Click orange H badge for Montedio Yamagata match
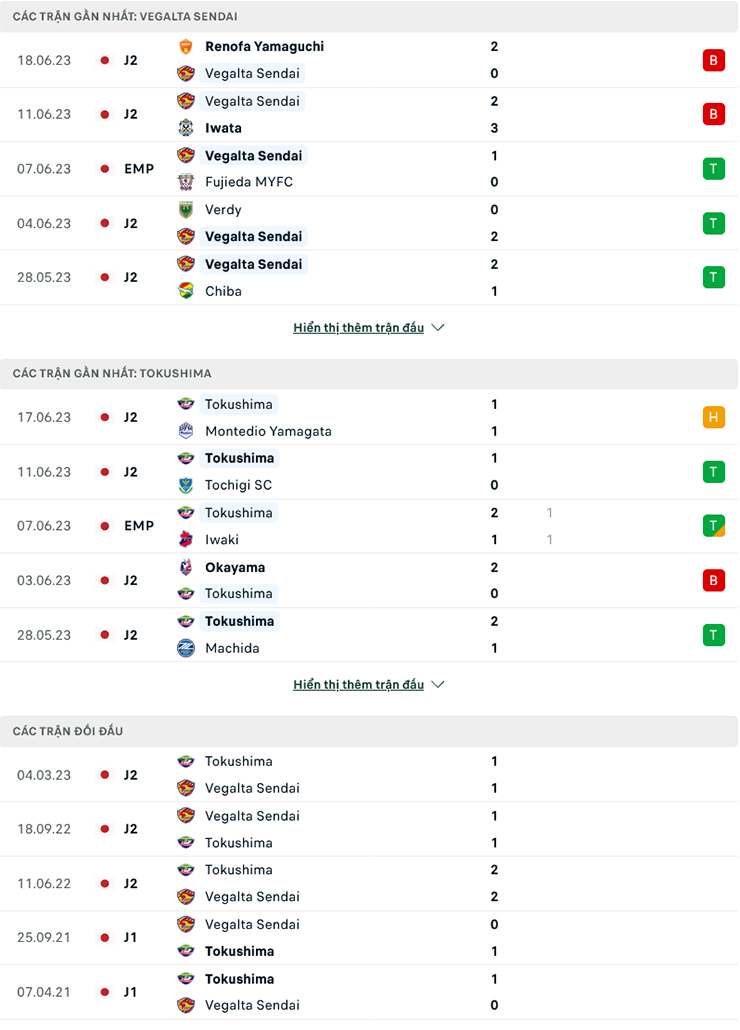The height and width of the screenshot is (1030, 740). coord(713,418)
